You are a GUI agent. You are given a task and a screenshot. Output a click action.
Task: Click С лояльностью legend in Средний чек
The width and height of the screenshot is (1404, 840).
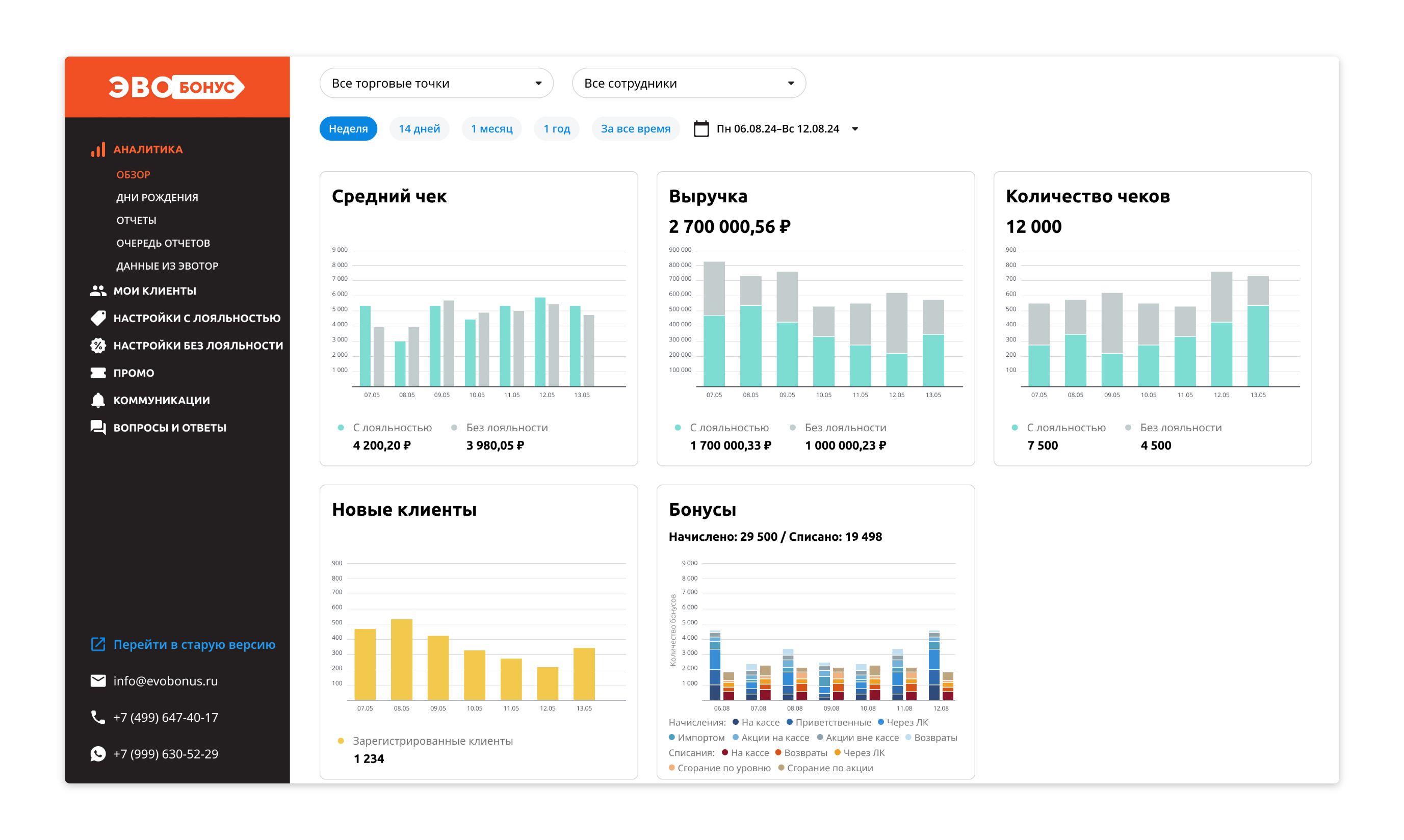(x=392, y=427)
